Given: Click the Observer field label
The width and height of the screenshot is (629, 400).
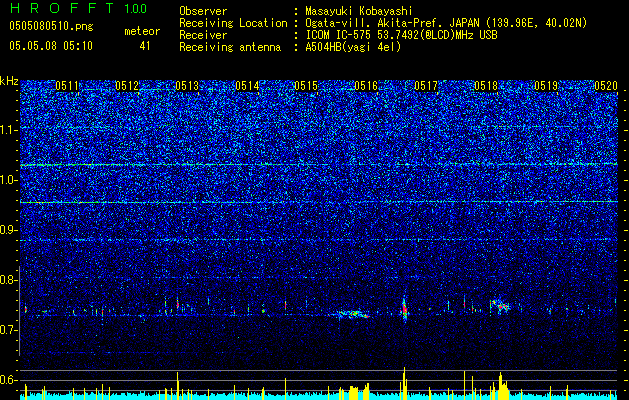Looking at the screenshot, I should pyautogui.click(x=203, y=11).
